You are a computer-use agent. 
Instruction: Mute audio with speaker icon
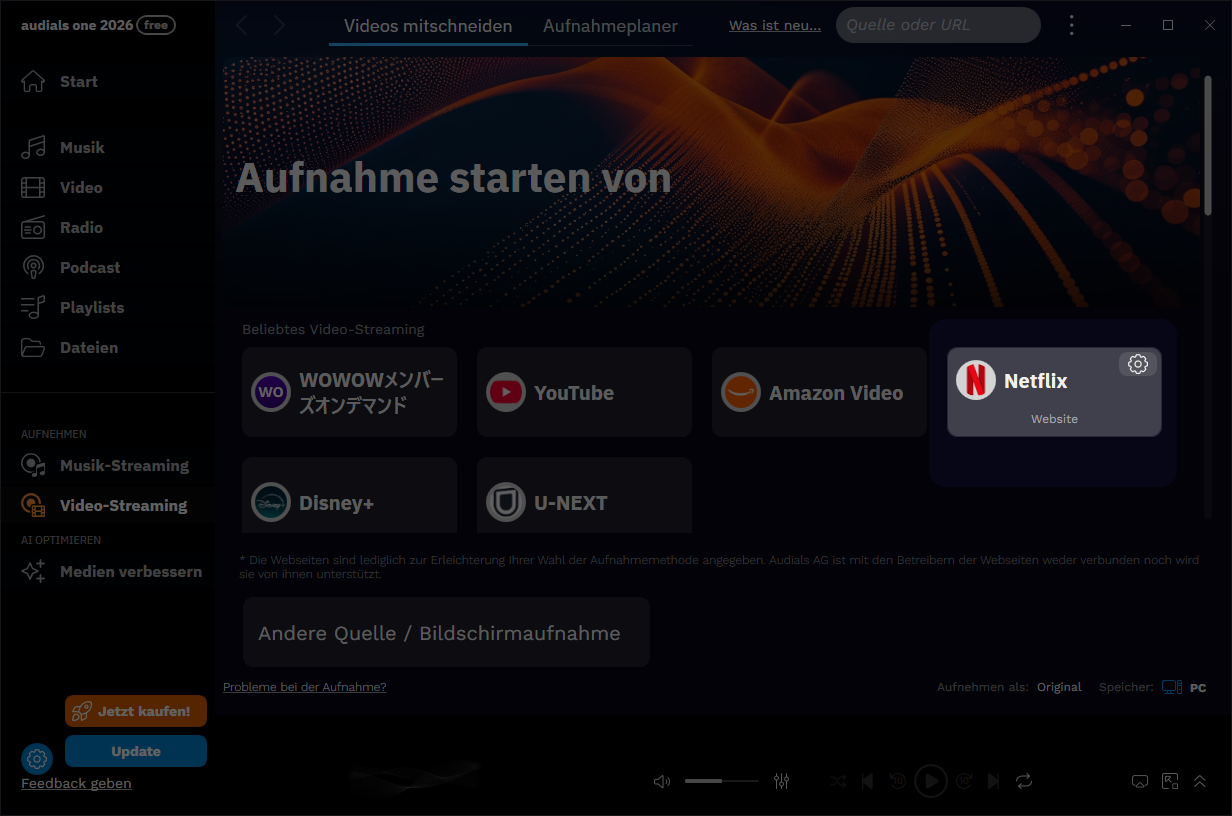coord(661,781)
